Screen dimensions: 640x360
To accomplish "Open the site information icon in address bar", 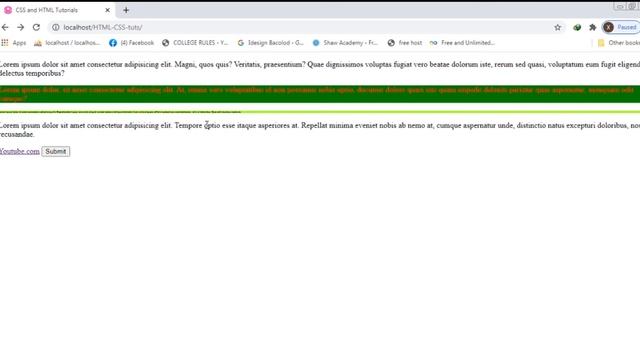I will (x=56, y=27).
